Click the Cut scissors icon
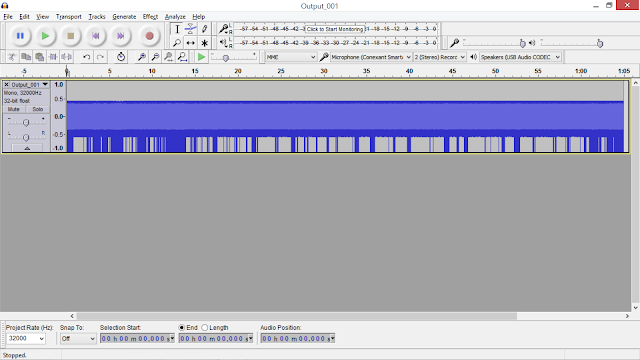Screen dimensions: 640x360 (12, 57)
